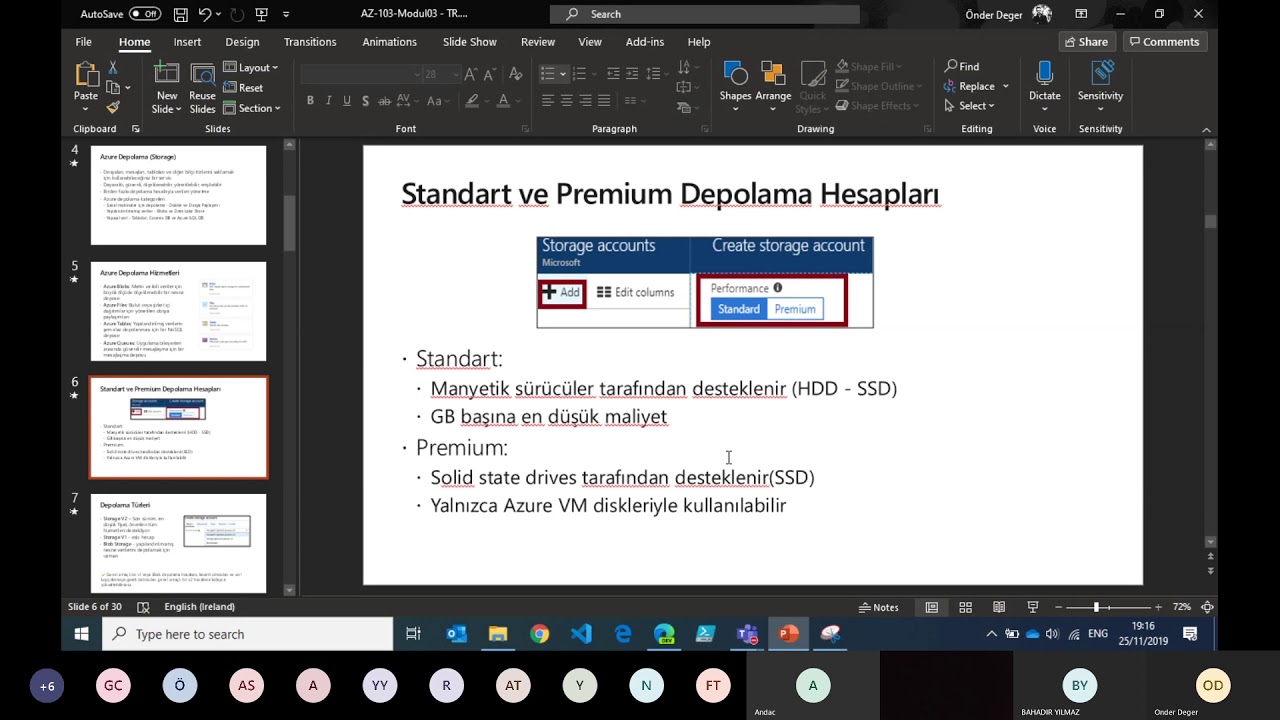1280x720 pixels.
Task: Click the New Slide icon
Action: pos(166,88)
